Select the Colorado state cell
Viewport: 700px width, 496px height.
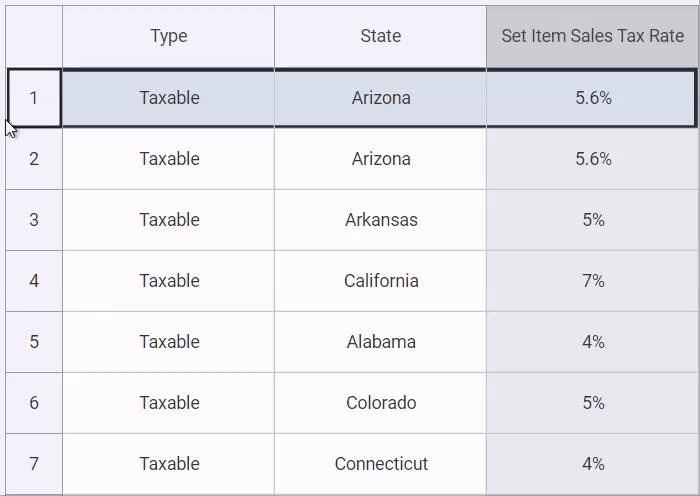381,403
